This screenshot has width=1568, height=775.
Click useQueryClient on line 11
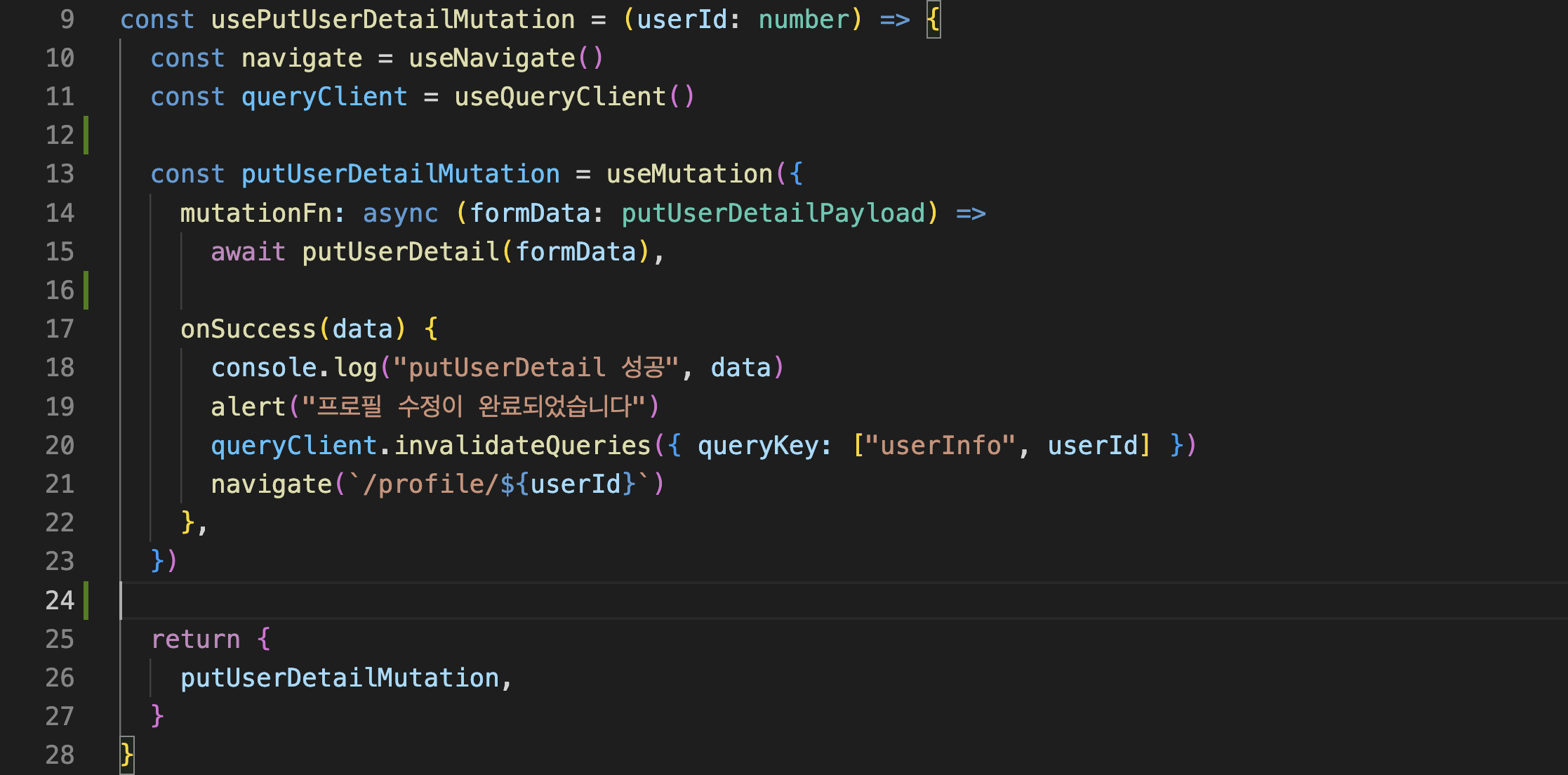[559, 97]
